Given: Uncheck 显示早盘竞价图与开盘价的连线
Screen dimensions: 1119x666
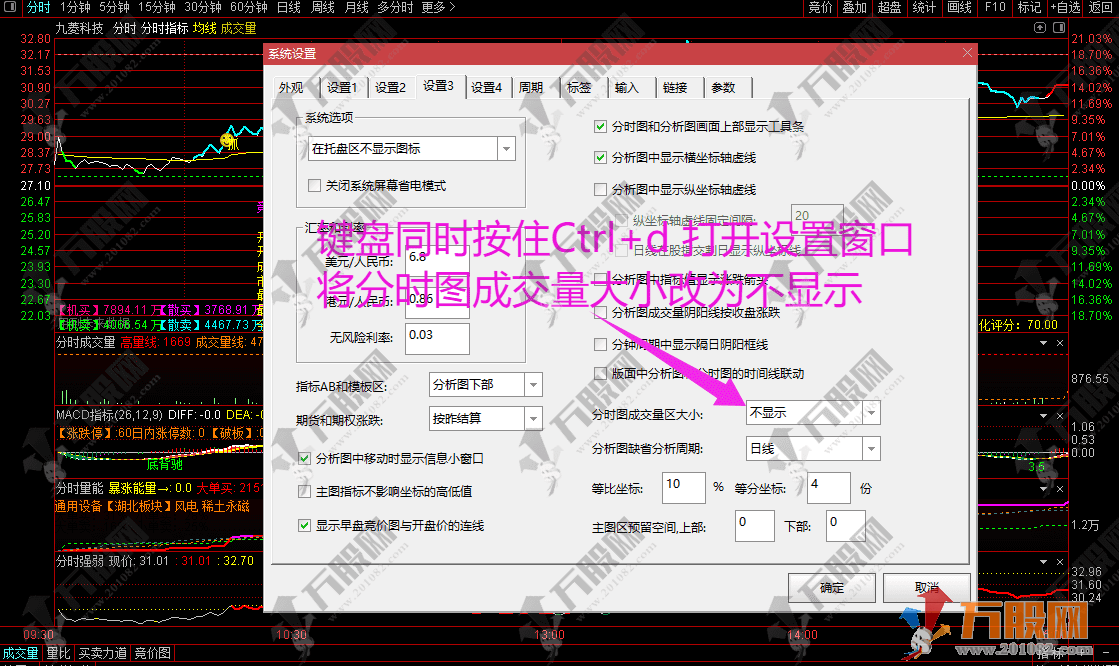Looking at the screenshot, I should coord(305,525).
